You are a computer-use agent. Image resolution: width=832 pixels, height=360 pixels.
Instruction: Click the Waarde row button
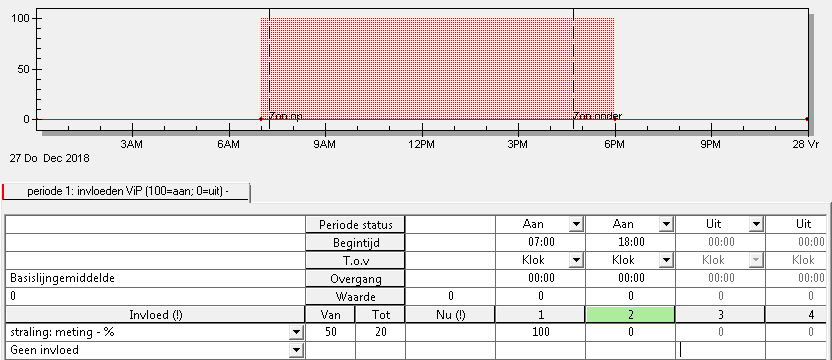[355, 296]
